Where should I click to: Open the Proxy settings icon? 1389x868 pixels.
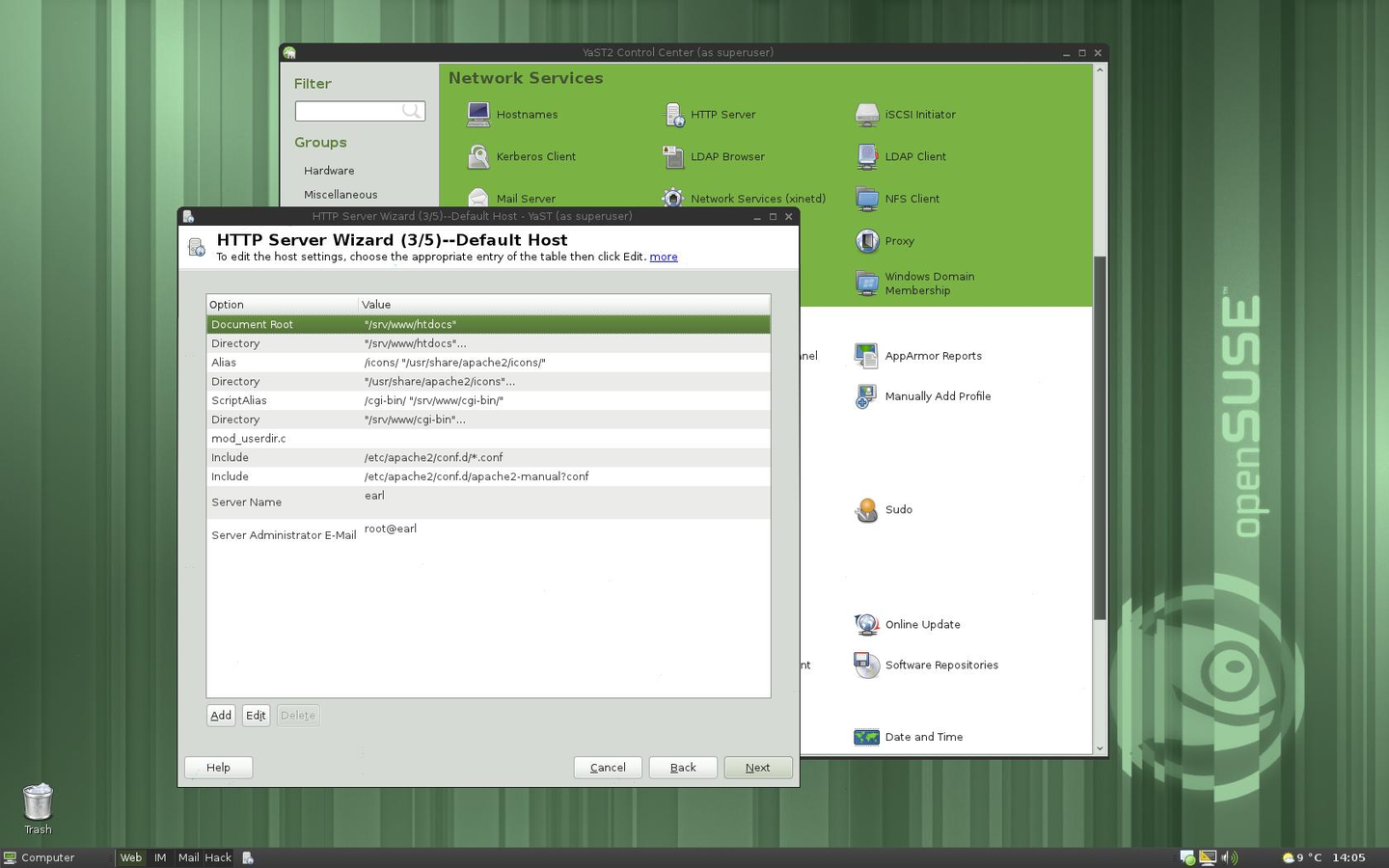[x=867, y=241]
